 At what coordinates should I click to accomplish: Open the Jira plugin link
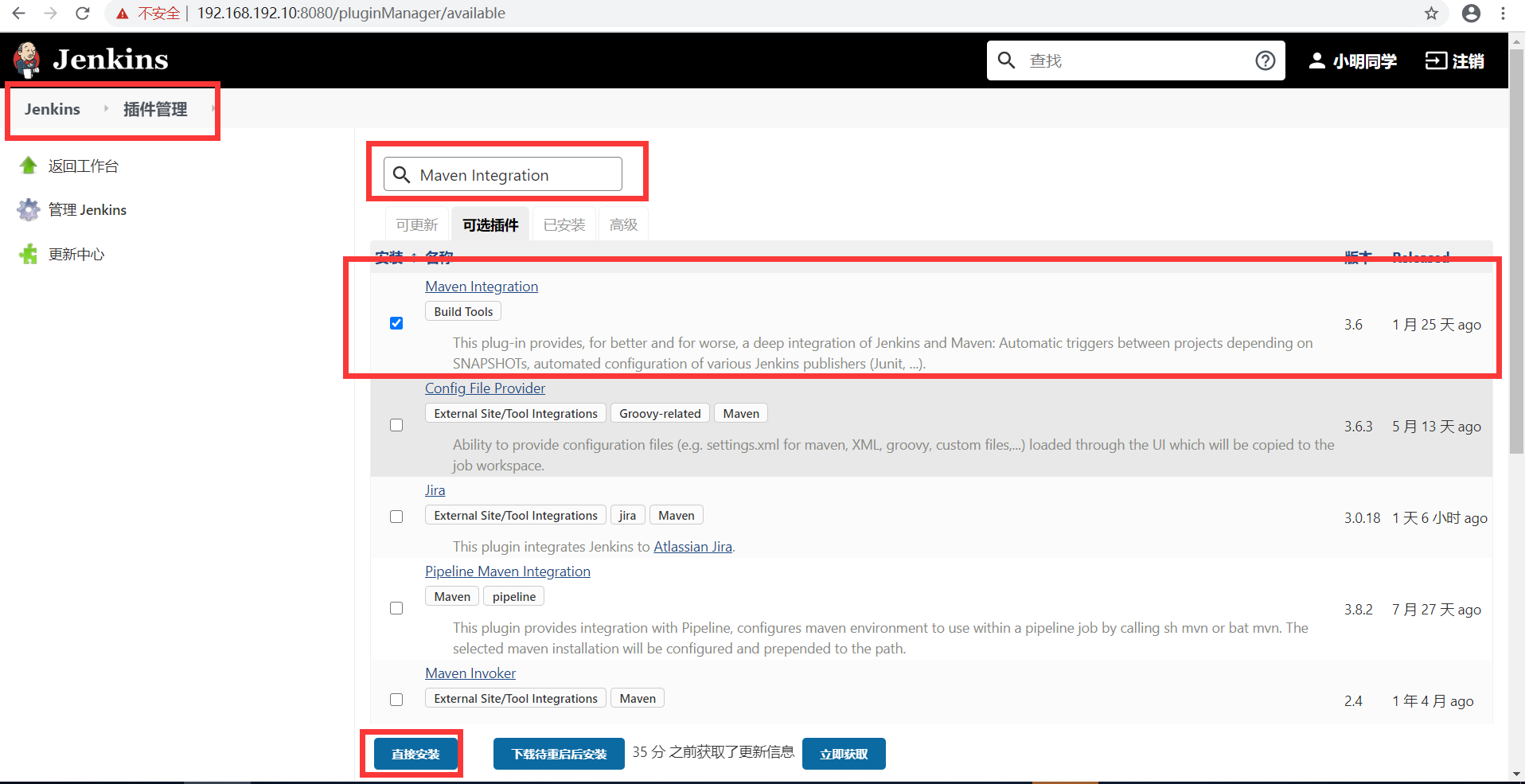pos(435,490)
